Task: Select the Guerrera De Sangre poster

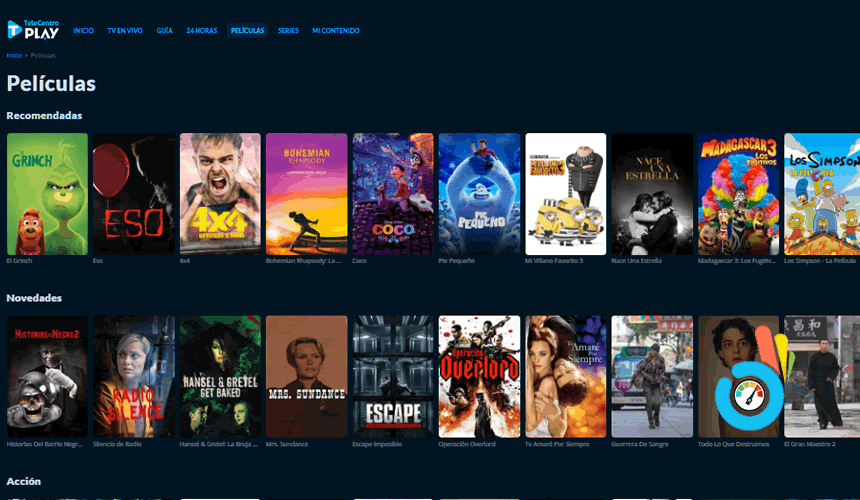Action: [652, 377]
